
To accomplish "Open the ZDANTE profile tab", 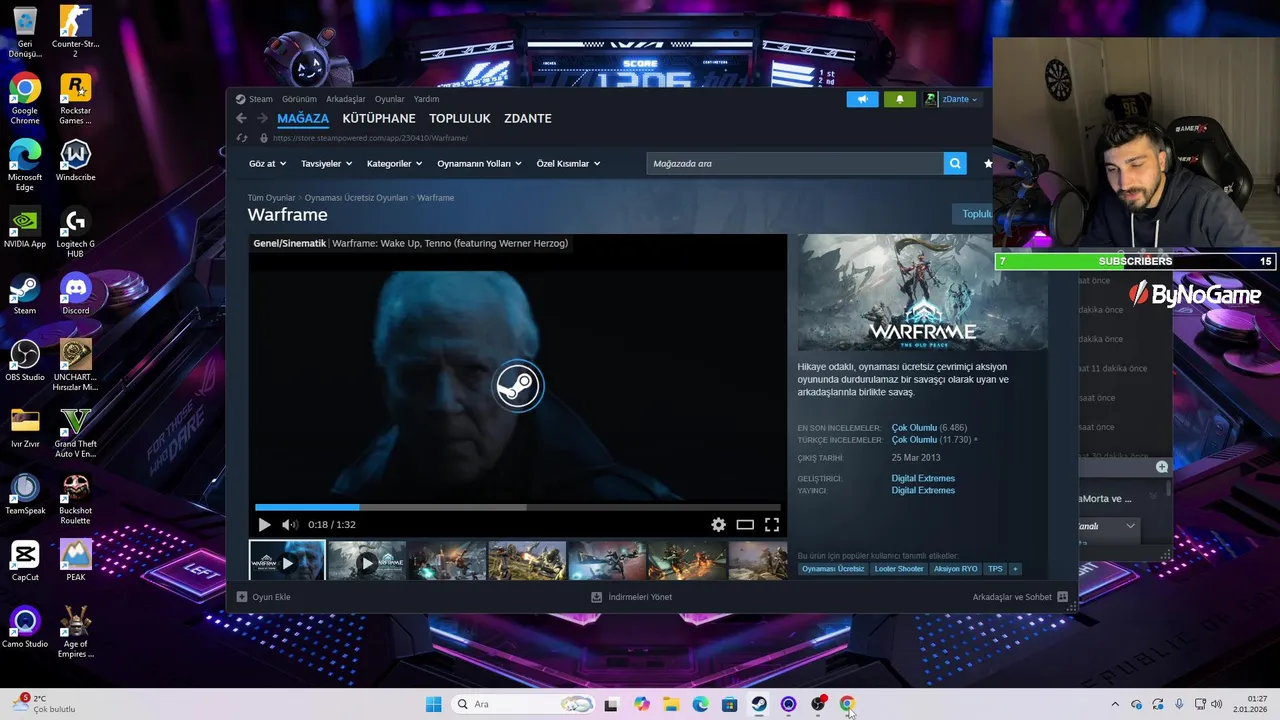I will [x=528, y=118].
